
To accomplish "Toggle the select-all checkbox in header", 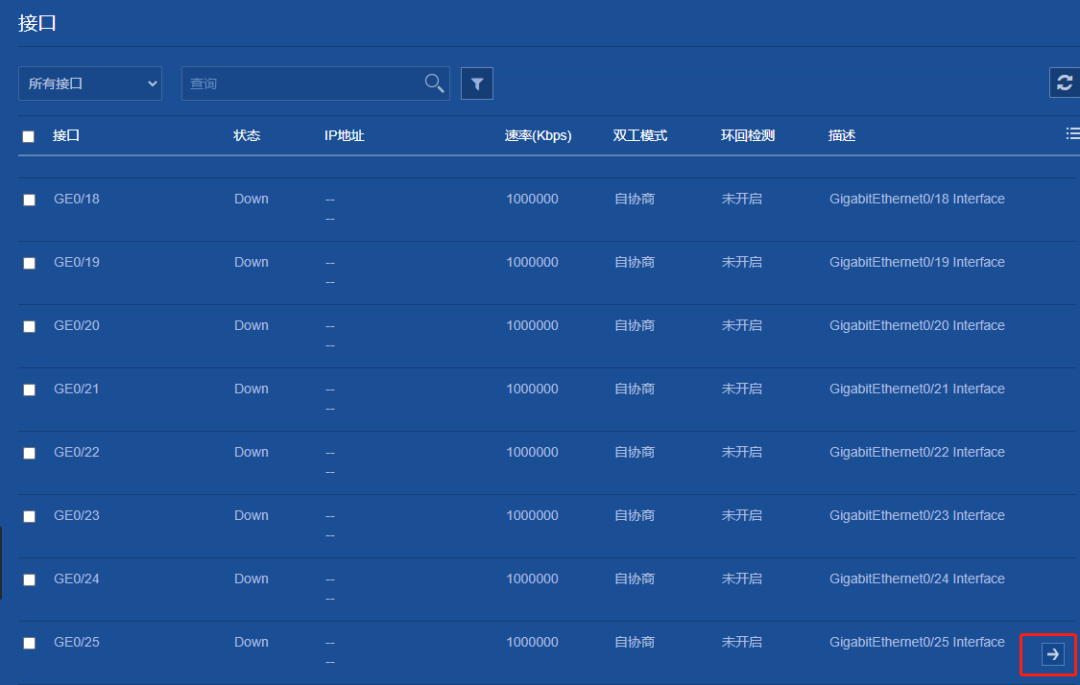I will [28, 136].
